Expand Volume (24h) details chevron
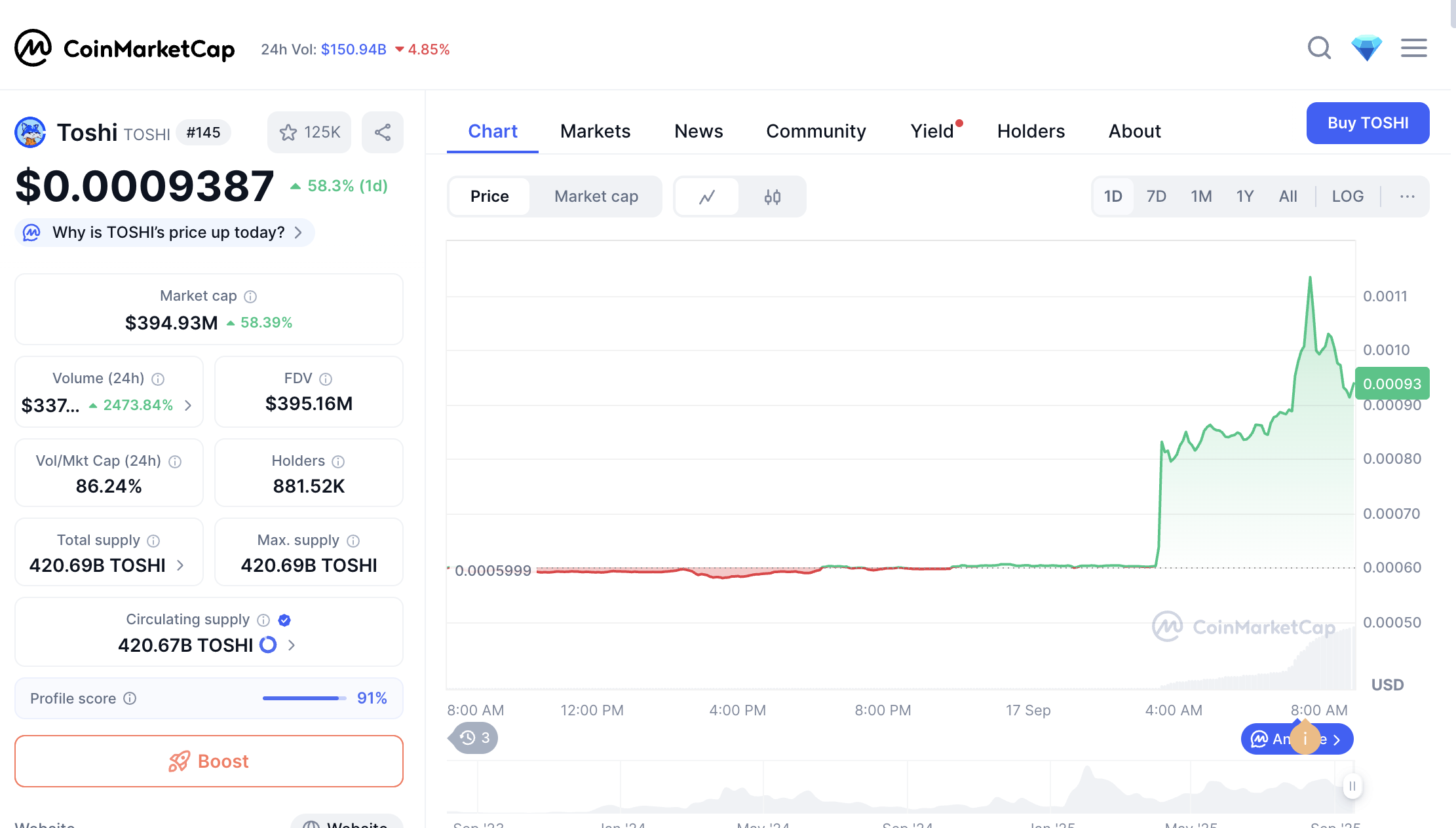 click(x=188, y=405)
